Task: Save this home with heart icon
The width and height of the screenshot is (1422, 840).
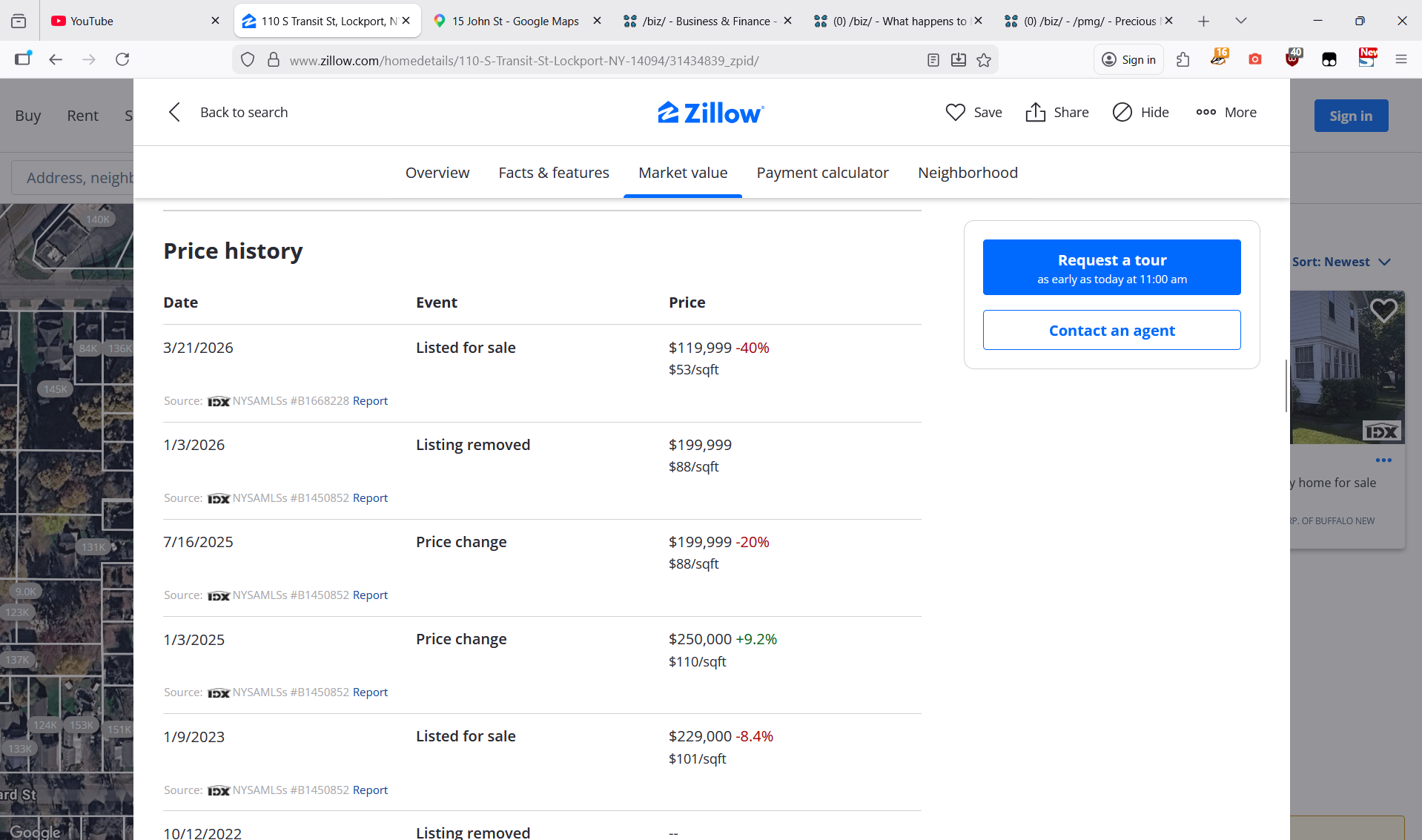Action: (973, 113)
